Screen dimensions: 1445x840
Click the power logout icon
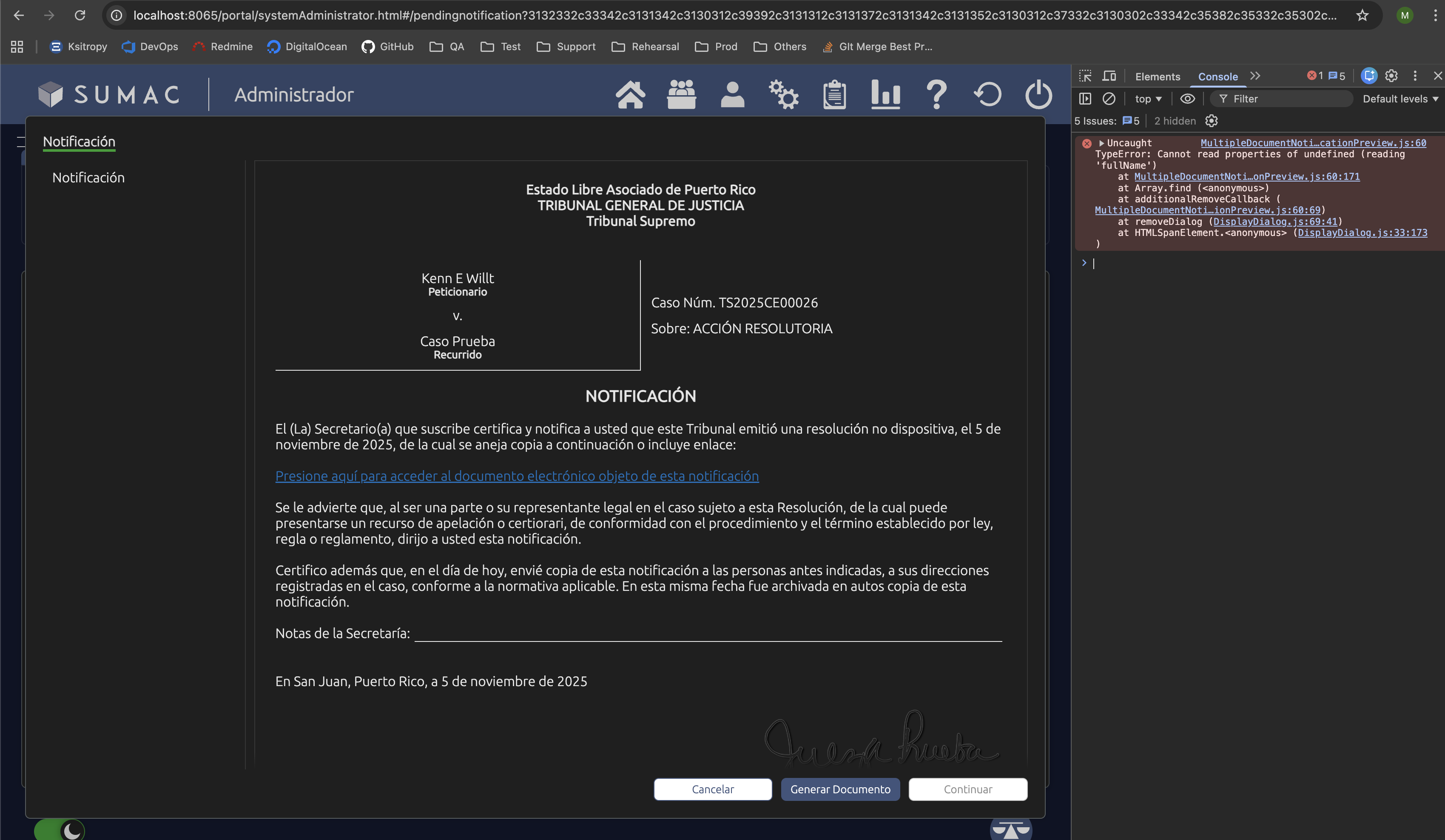pos(1038,95)
